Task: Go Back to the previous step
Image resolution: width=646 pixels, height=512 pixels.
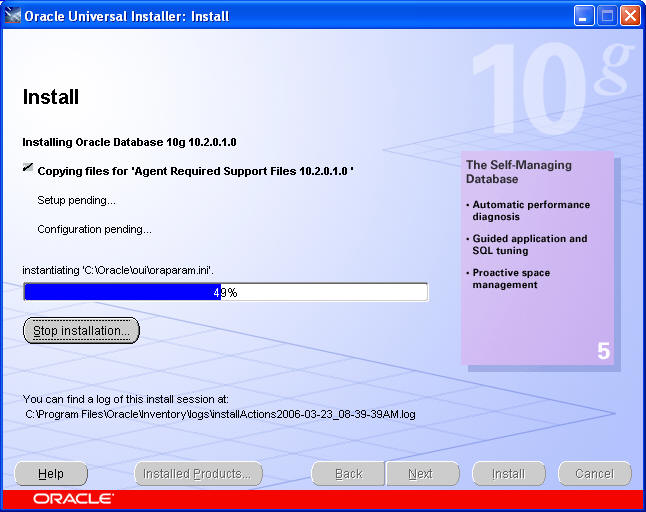Action: coord(348,474)
